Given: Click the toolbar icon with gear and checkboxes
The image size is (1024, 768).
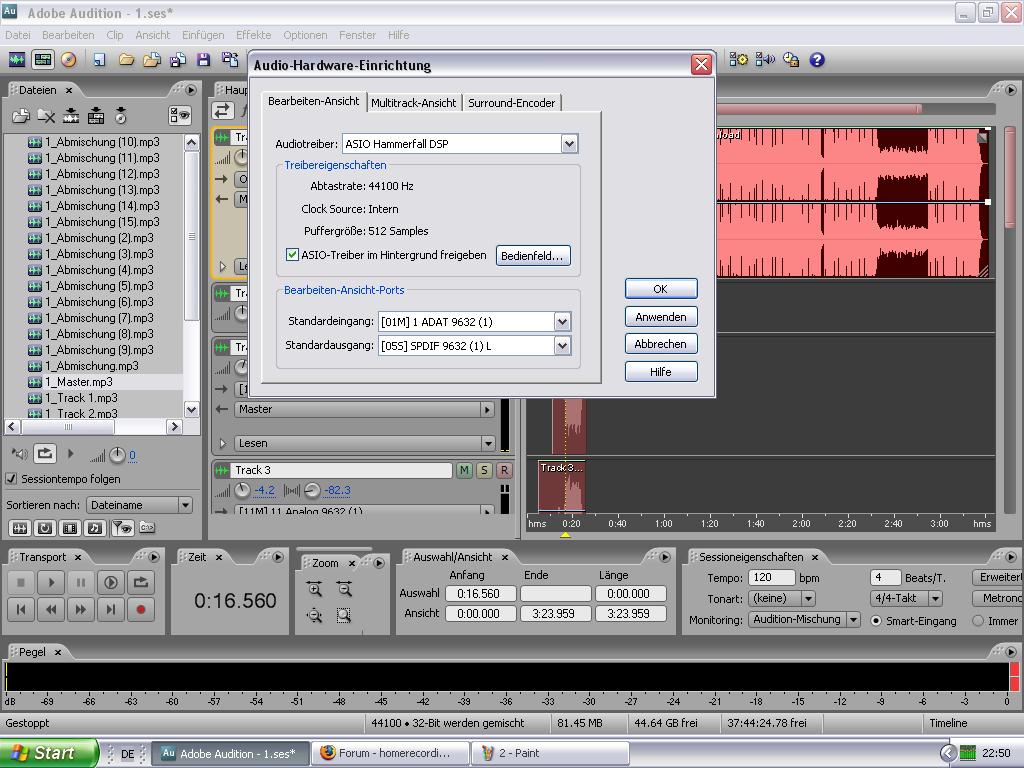Looking at the screenshot, I should click(739, 60).
